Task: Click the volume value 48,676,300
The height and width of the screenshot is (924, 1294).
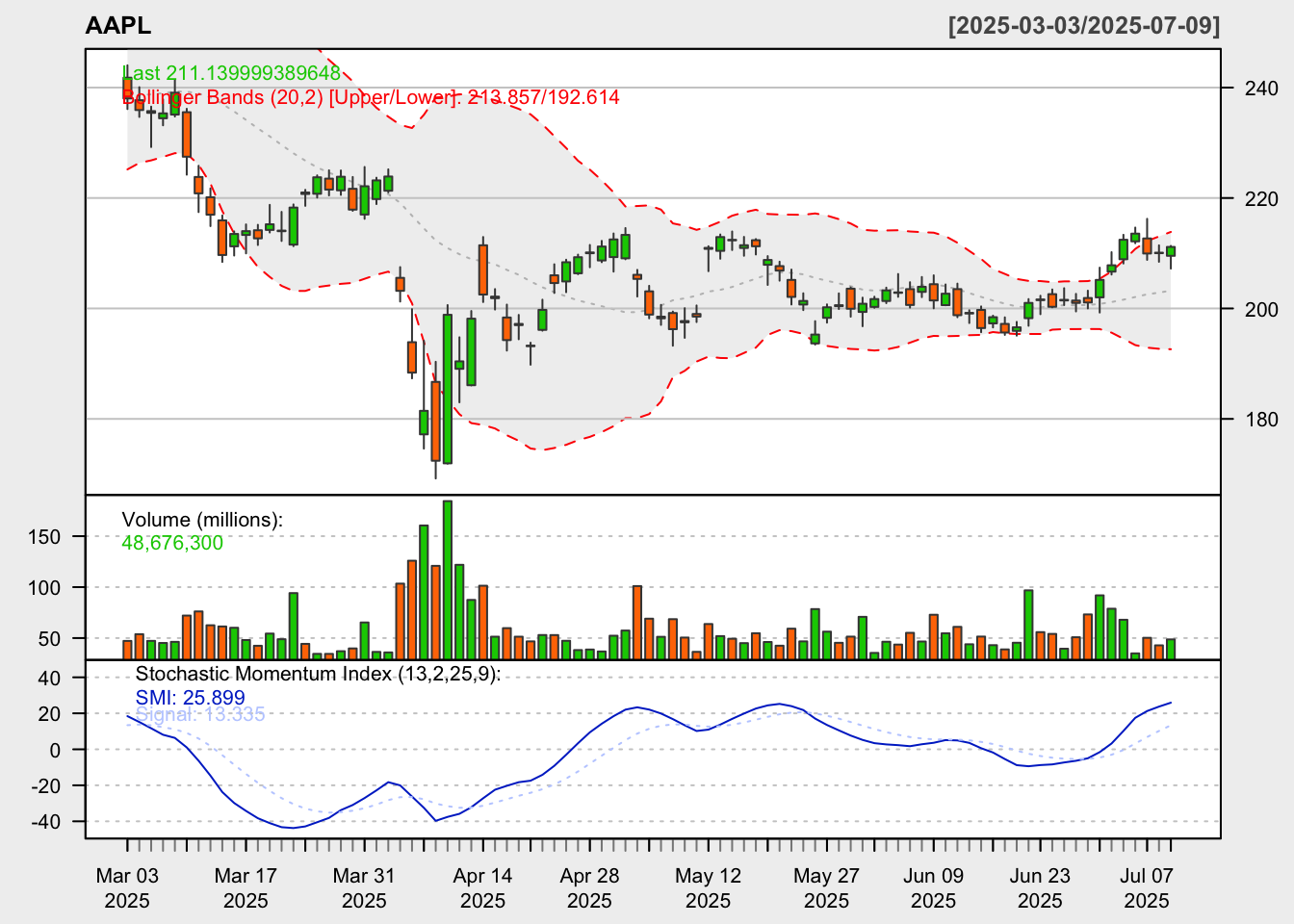Action: [172, 543]
